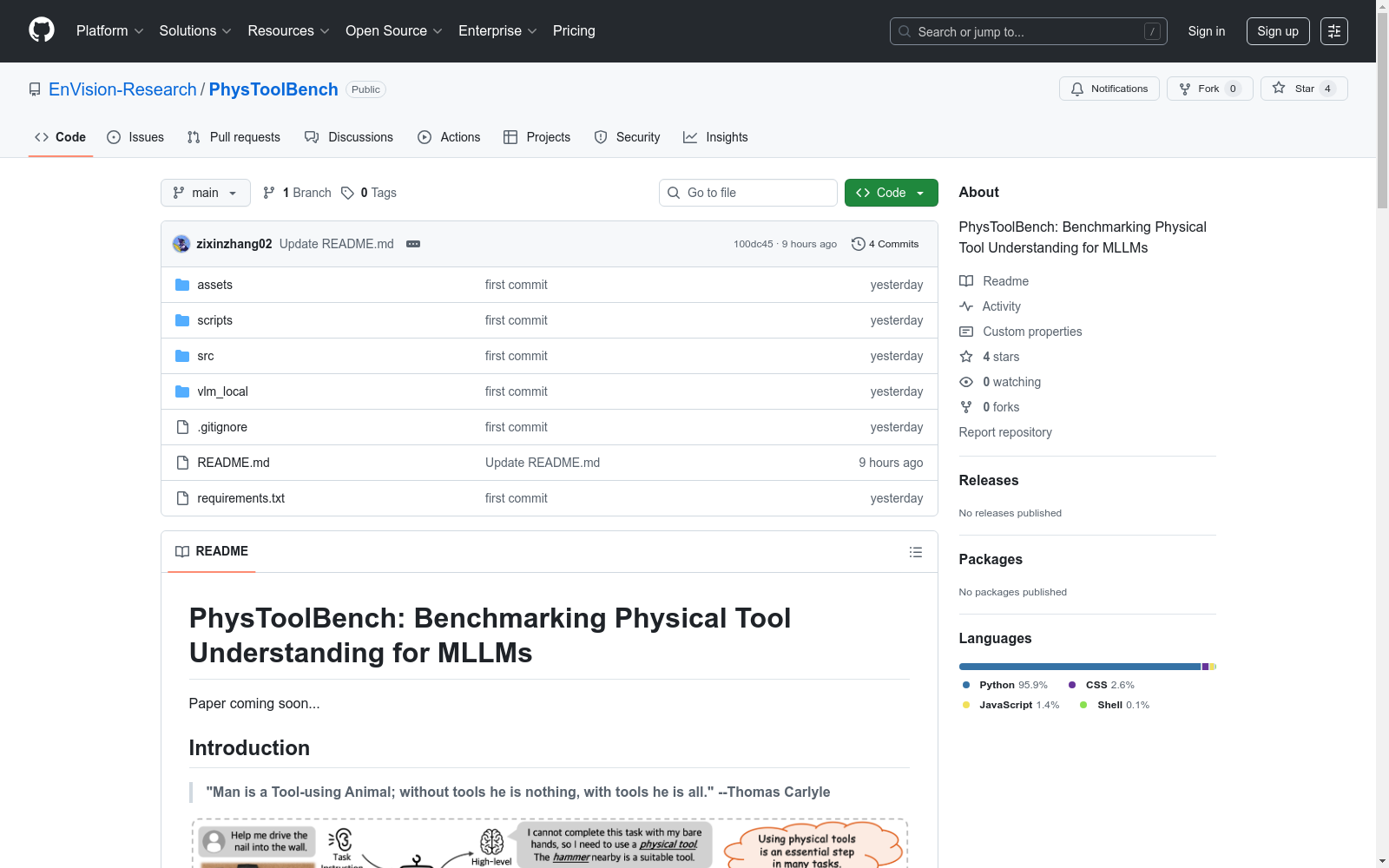Expand the Open Source menu
1389x868 pixels.
point(394,31)
